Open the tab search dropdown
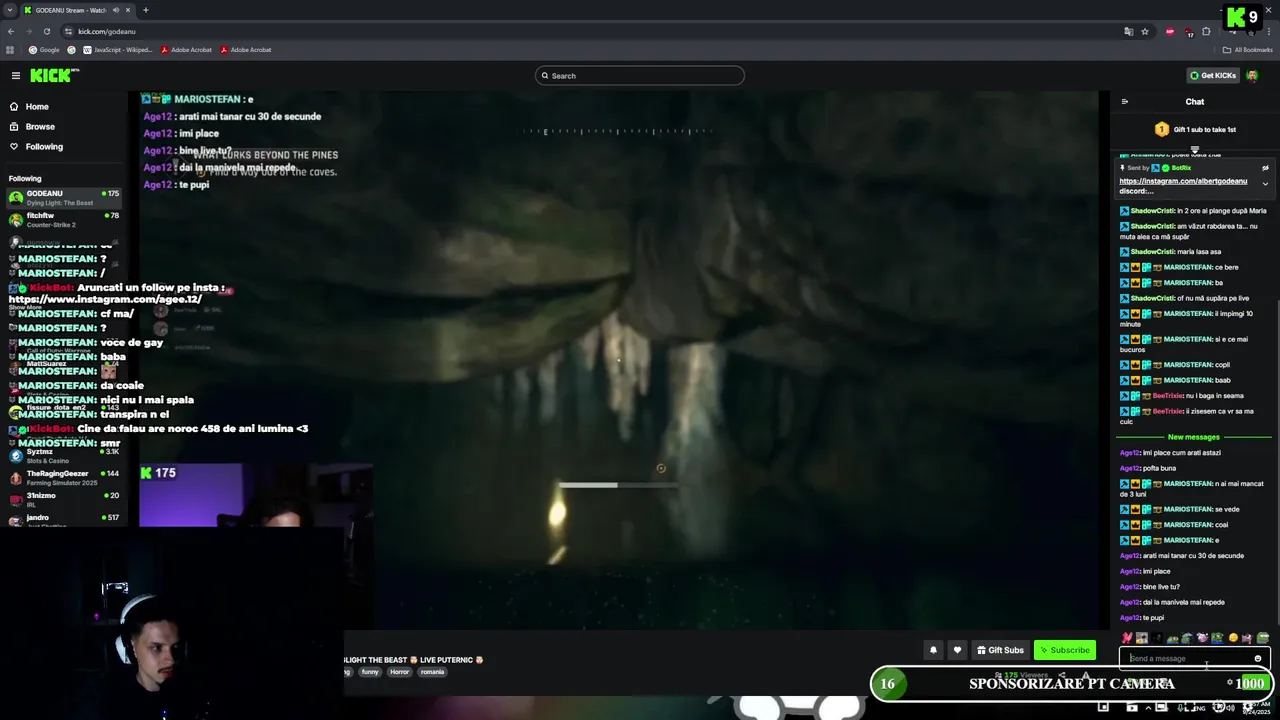 click(x=9, y=10)
